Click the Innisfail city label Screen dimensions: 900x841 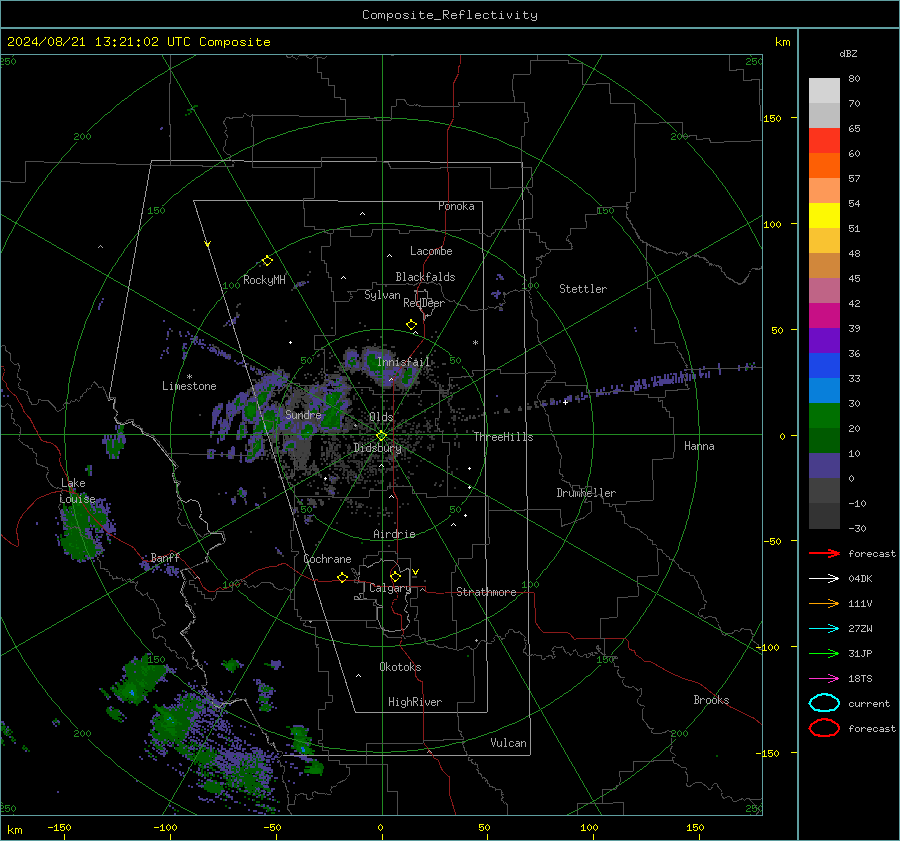[404, 362]
